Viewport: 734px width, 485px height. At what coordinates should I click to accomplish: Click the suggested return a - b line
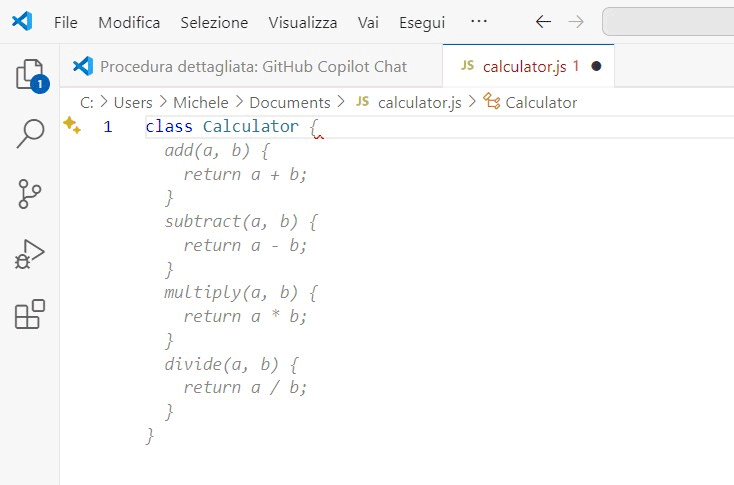pos(245,245)
